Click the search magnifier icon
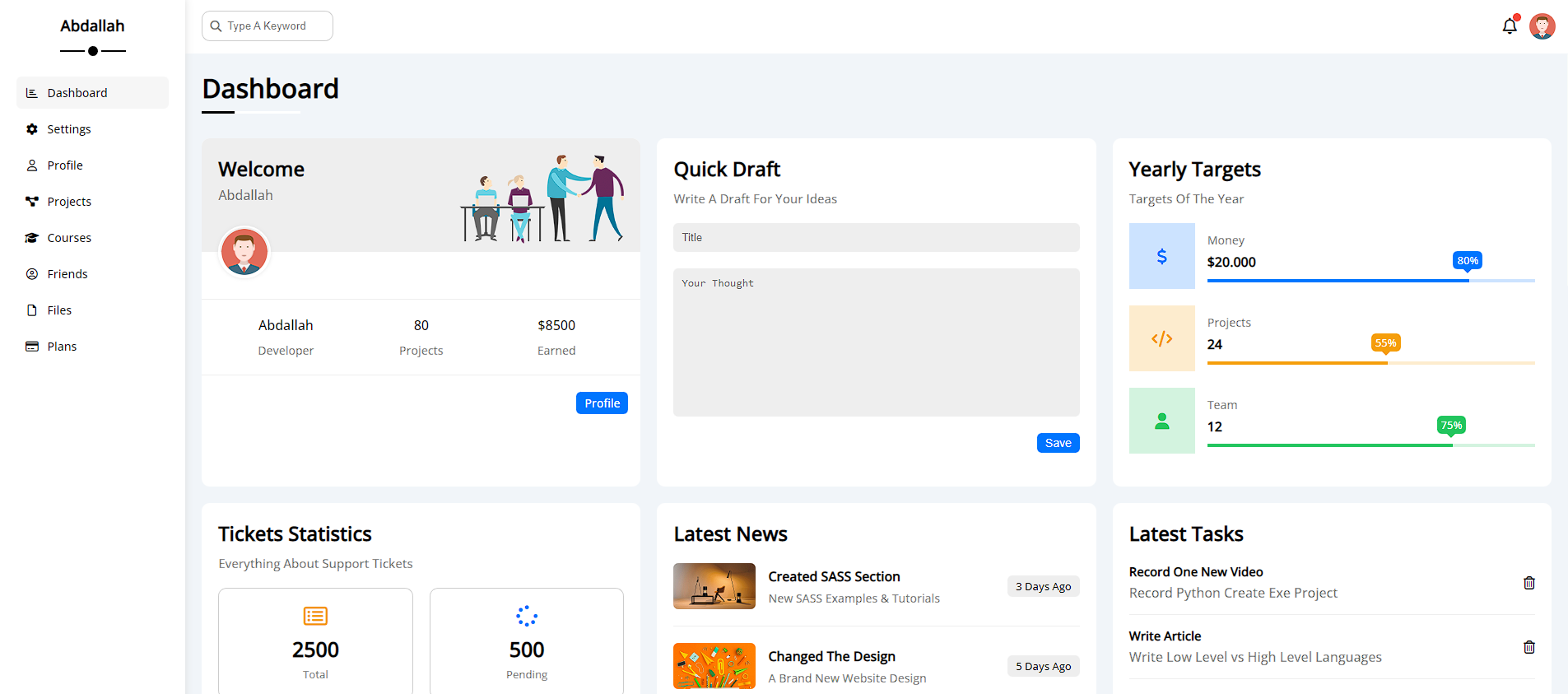 (216, 26)
